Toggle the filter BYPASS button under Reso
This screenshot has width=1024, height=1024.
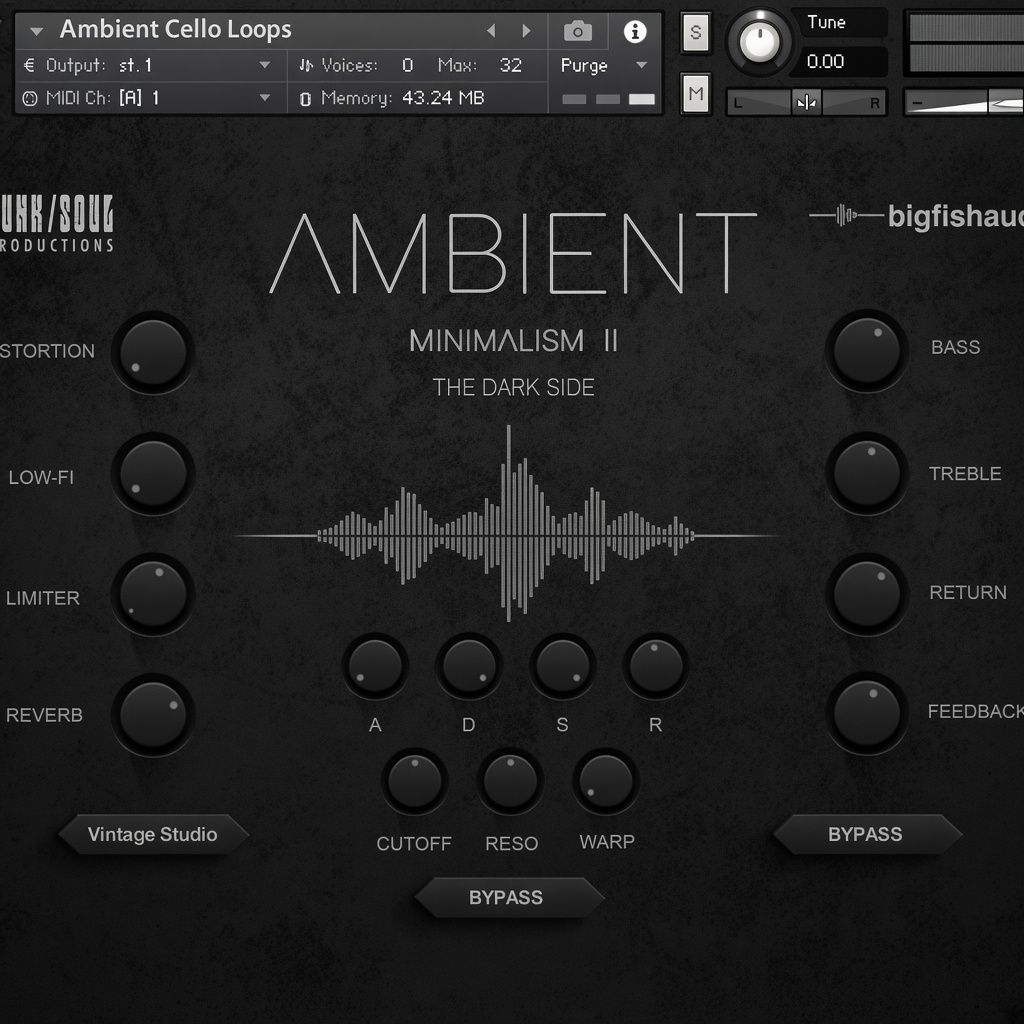[508, 897]
